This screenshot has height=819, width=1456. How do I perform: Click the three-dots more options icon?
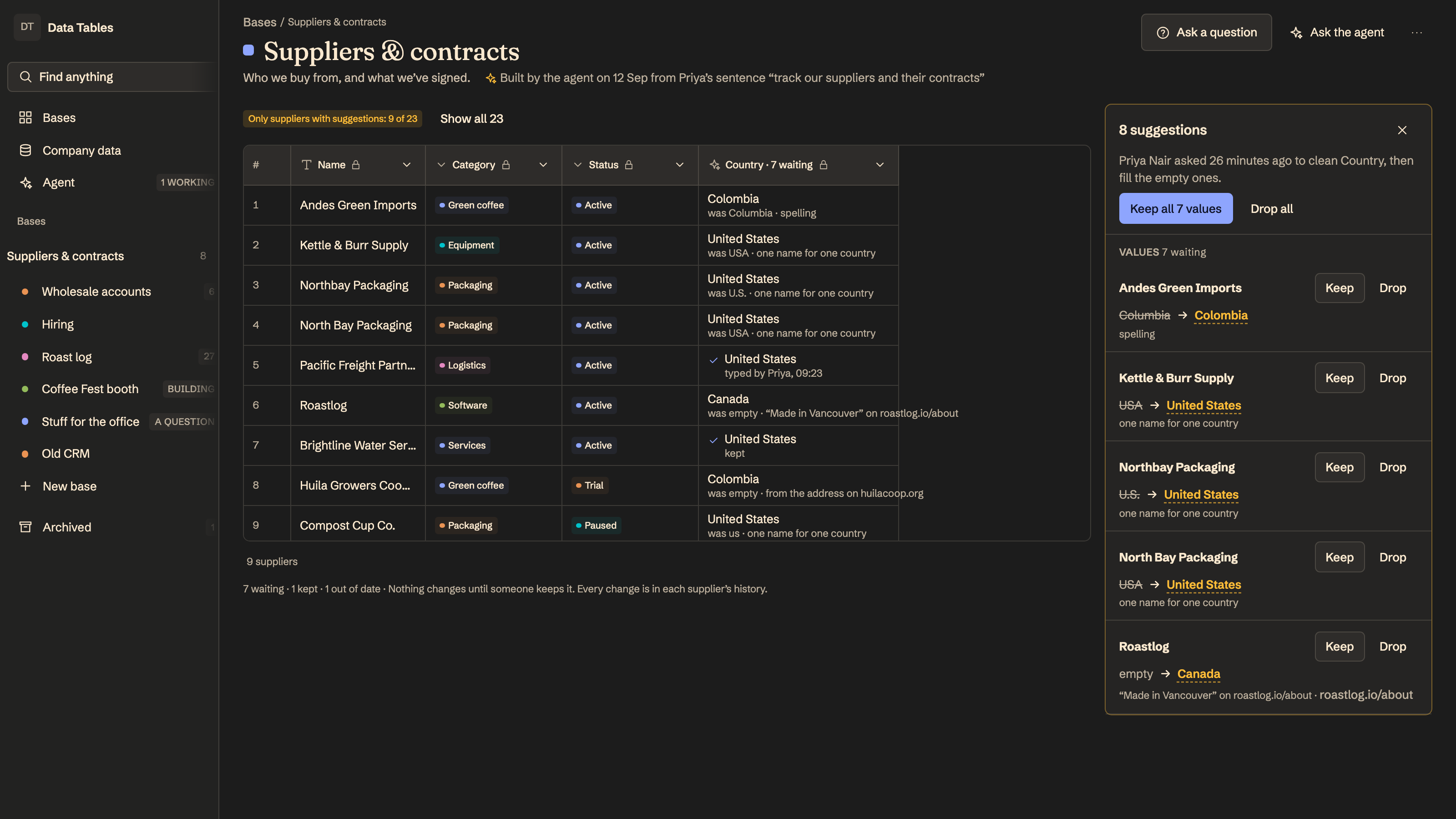point(1416,32)
